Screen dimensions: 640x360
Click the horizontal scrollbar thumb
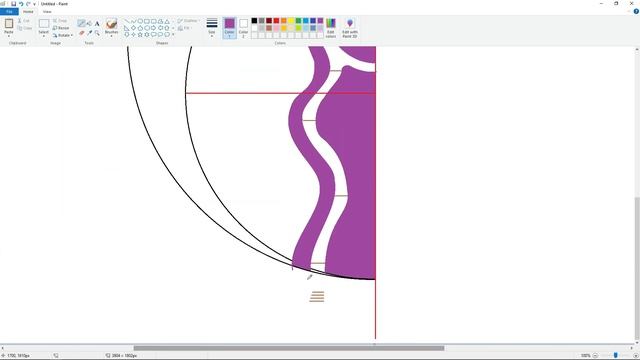point(289,348)
